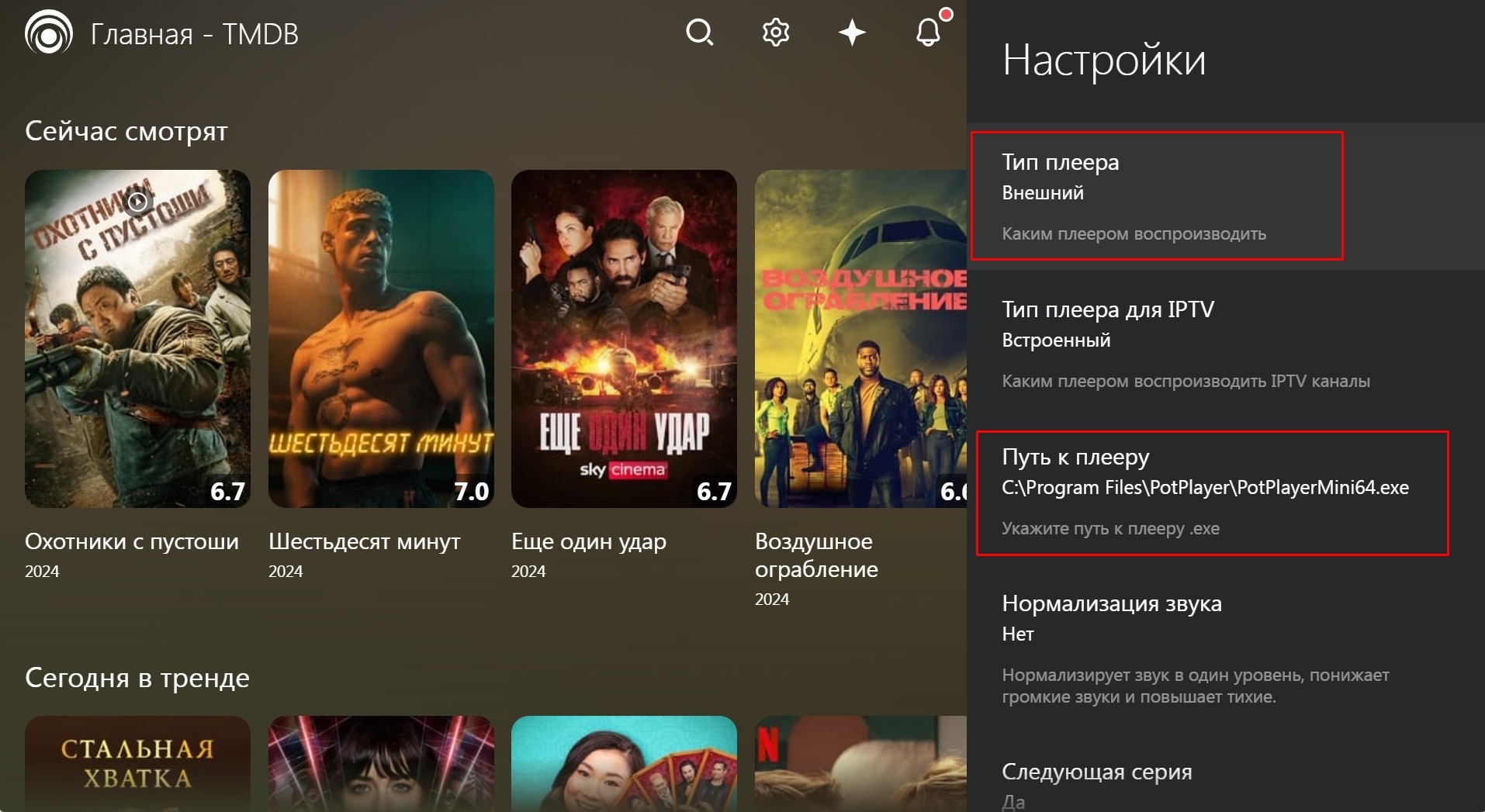Viewport: 1485px width, 812px height.
Task: Click year 2024 under Воздушное ограбление
Action: [772, 599]
